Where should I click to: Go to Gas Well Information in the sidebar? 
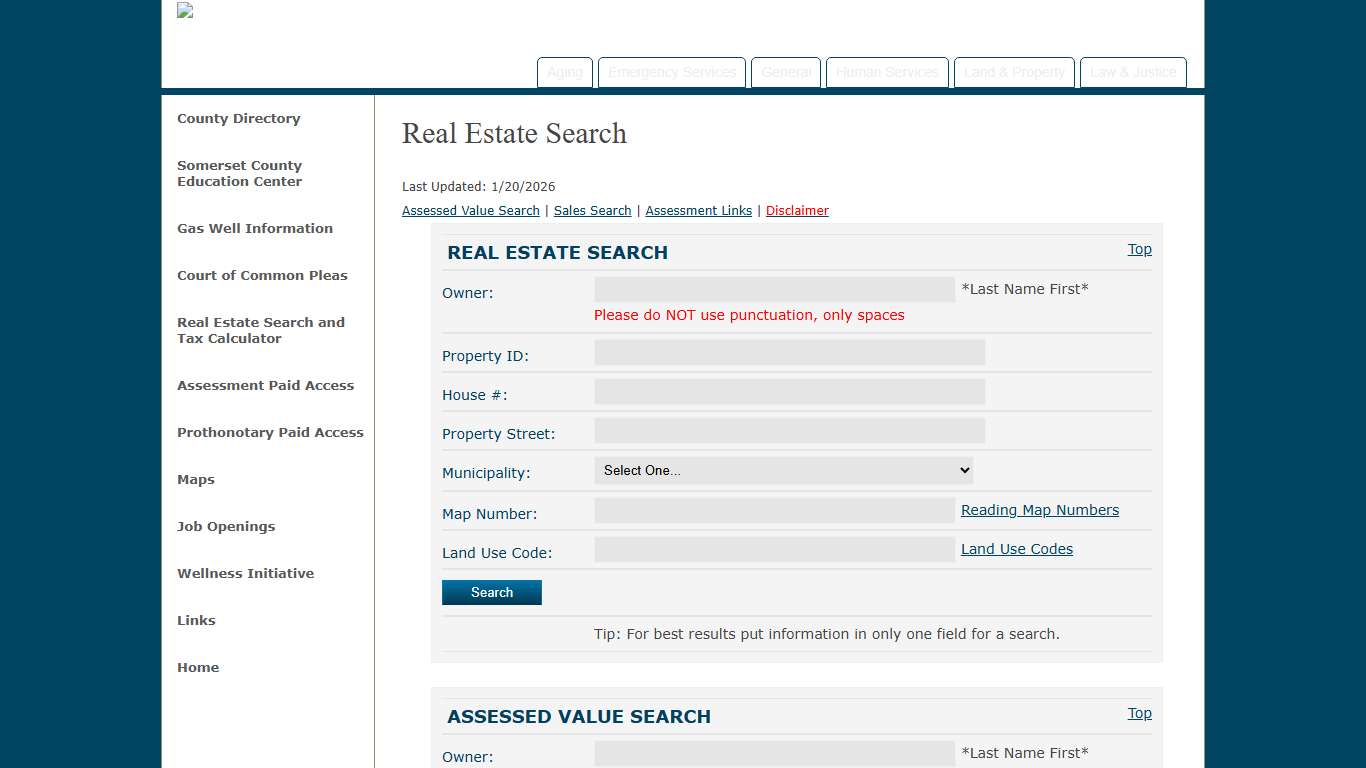255,229
